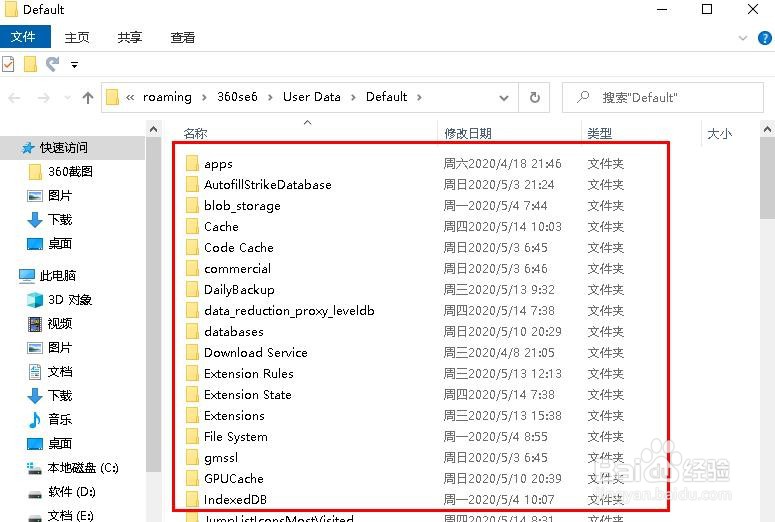Select the AutofillStrikeDatabase folder
775x522 pixels.
[267, 185]
